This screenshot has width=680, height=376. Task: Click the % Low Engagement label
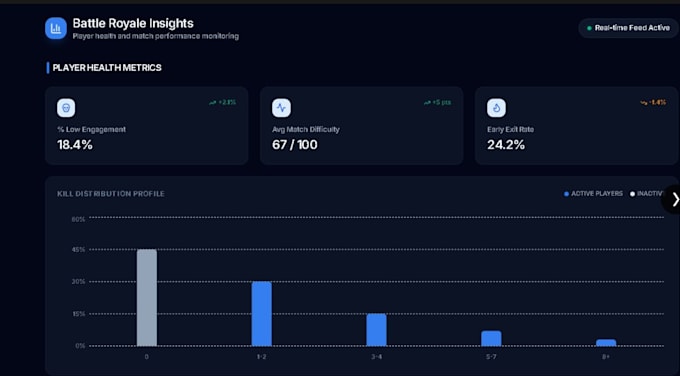pos(92,129)
